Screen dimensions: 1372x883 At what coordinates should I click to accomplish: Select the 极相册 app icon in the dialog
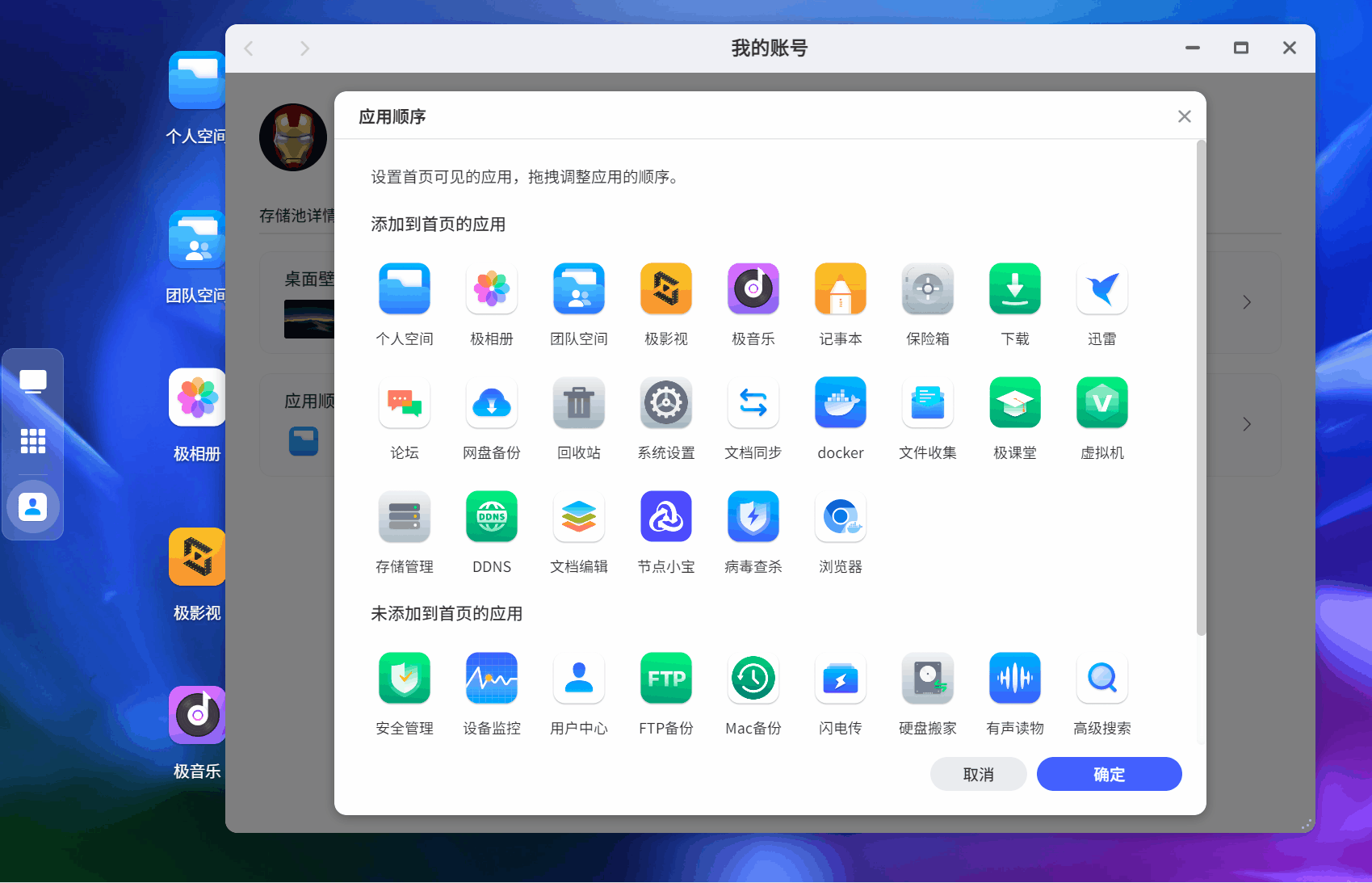pyautogui.click(x=492, y=288)
